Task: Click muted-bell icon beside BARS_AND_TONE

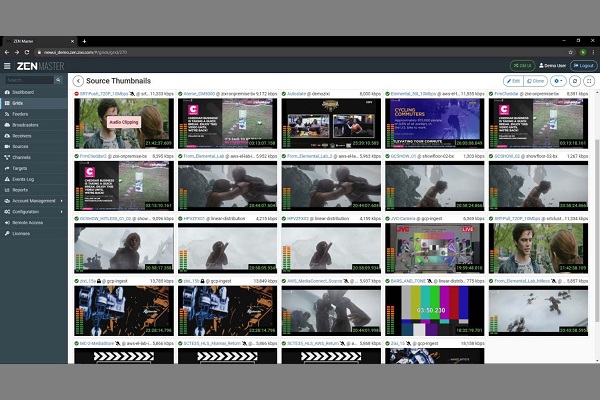Action: [429, 281]
